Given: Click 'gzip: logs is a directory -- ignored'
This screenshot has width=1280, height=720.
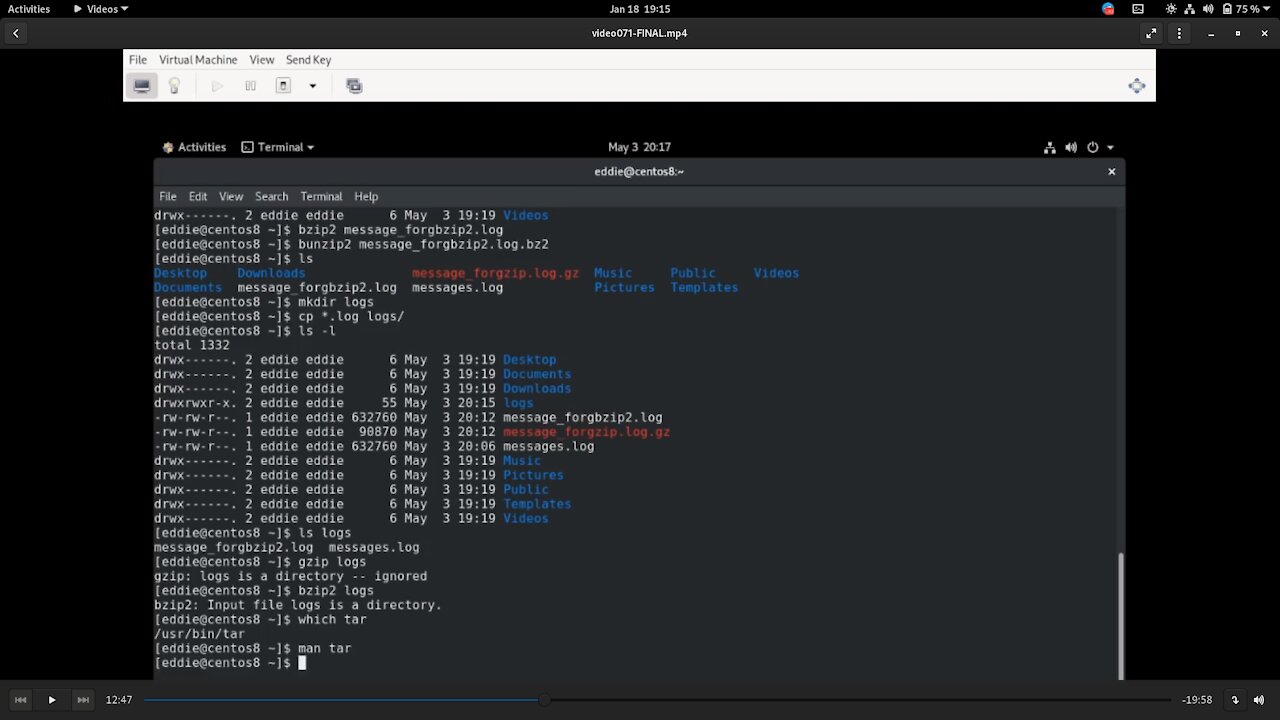Looking at the screenshot, I should pyautogui.click(x=290, y=576).
